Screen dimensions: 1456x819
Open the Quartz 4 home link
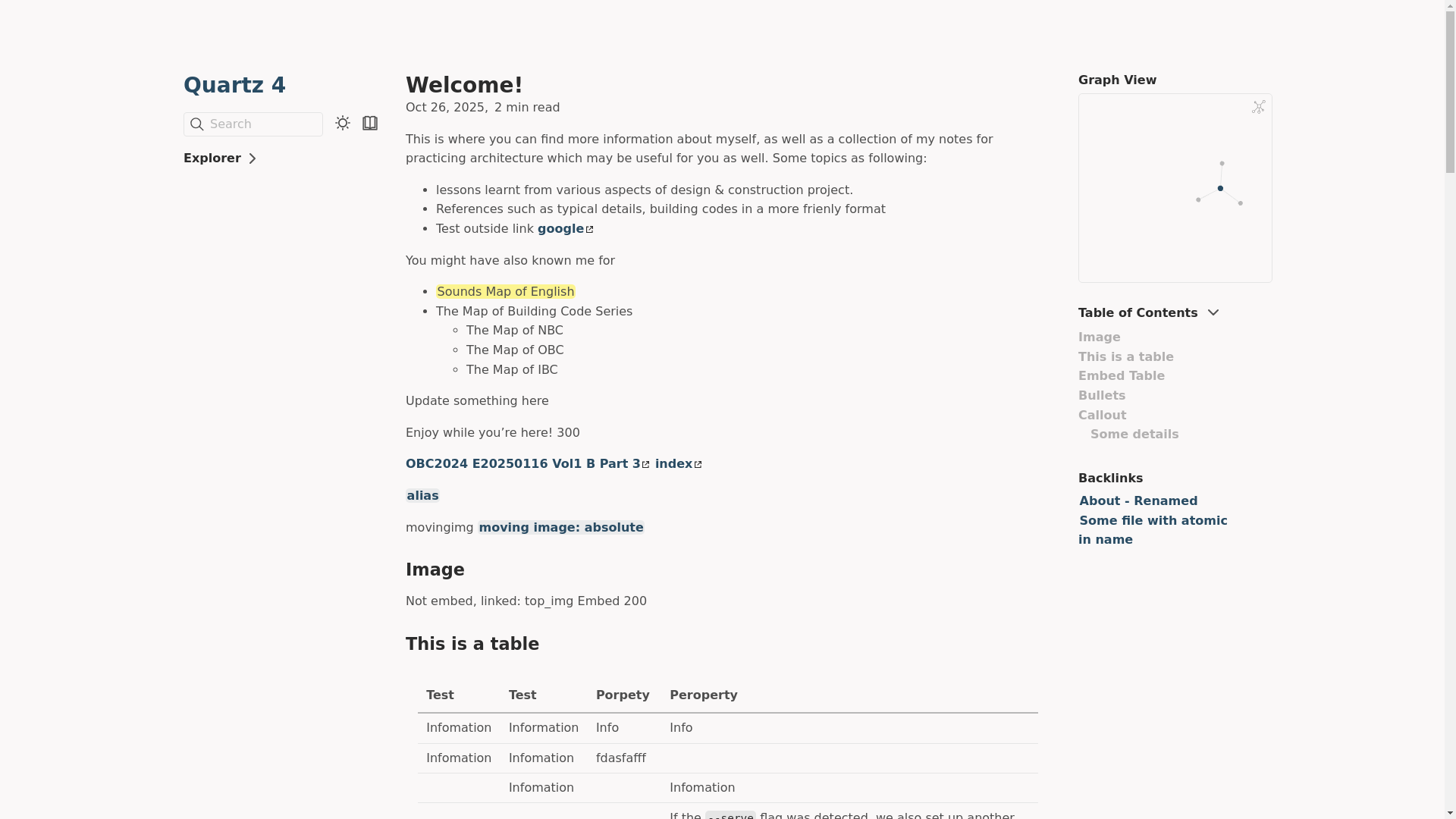click(x=234, y=85)
